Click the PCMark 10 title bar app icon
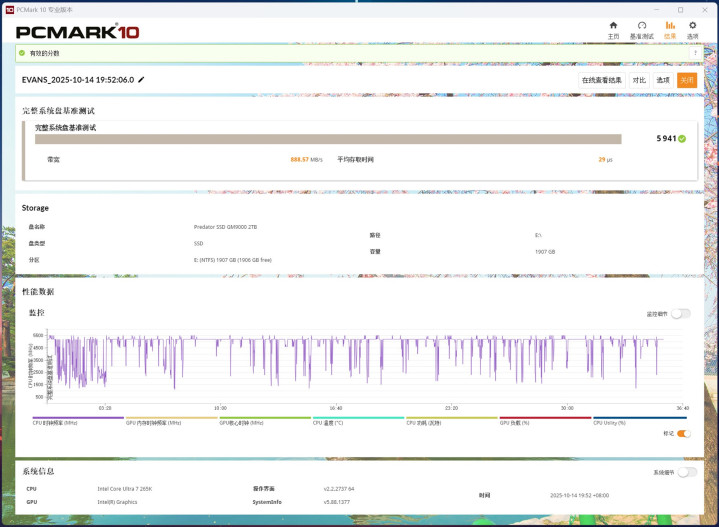Screen dimensions: 719x527 (x=9, y=8)
